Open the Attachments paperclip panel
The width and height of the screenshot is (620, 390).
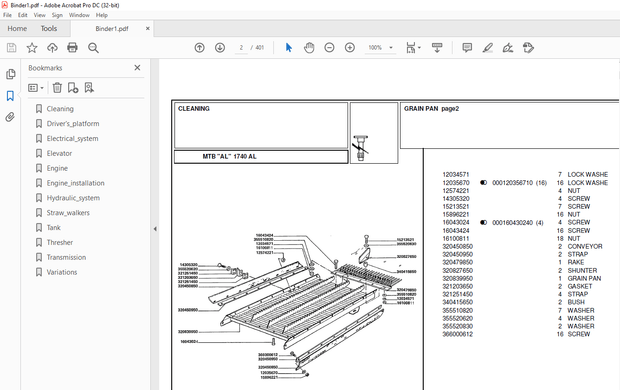(10, 117)
